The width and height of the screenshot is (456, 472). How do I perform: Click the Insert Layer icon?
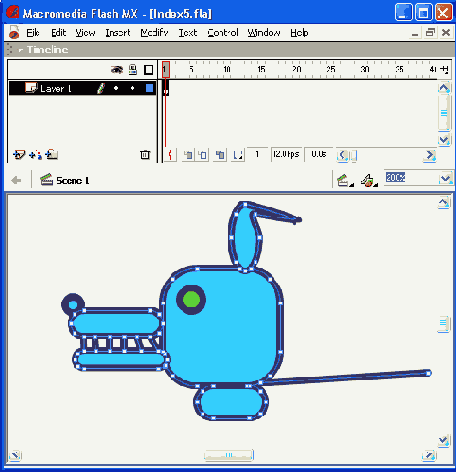click(x=19, y=155)
